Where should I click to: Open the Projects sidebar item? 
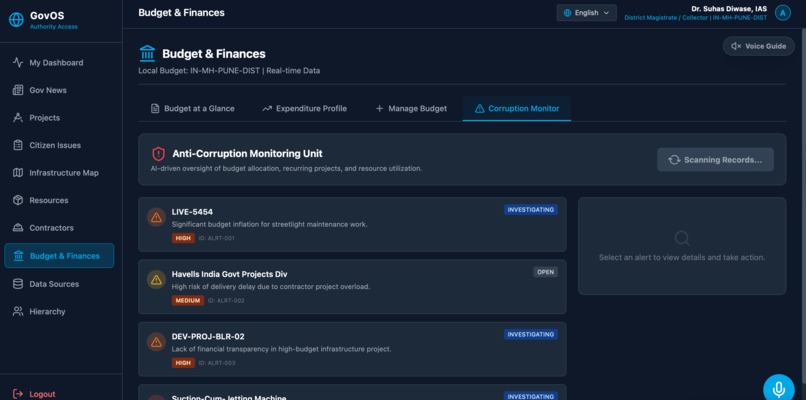click(59, 118)
